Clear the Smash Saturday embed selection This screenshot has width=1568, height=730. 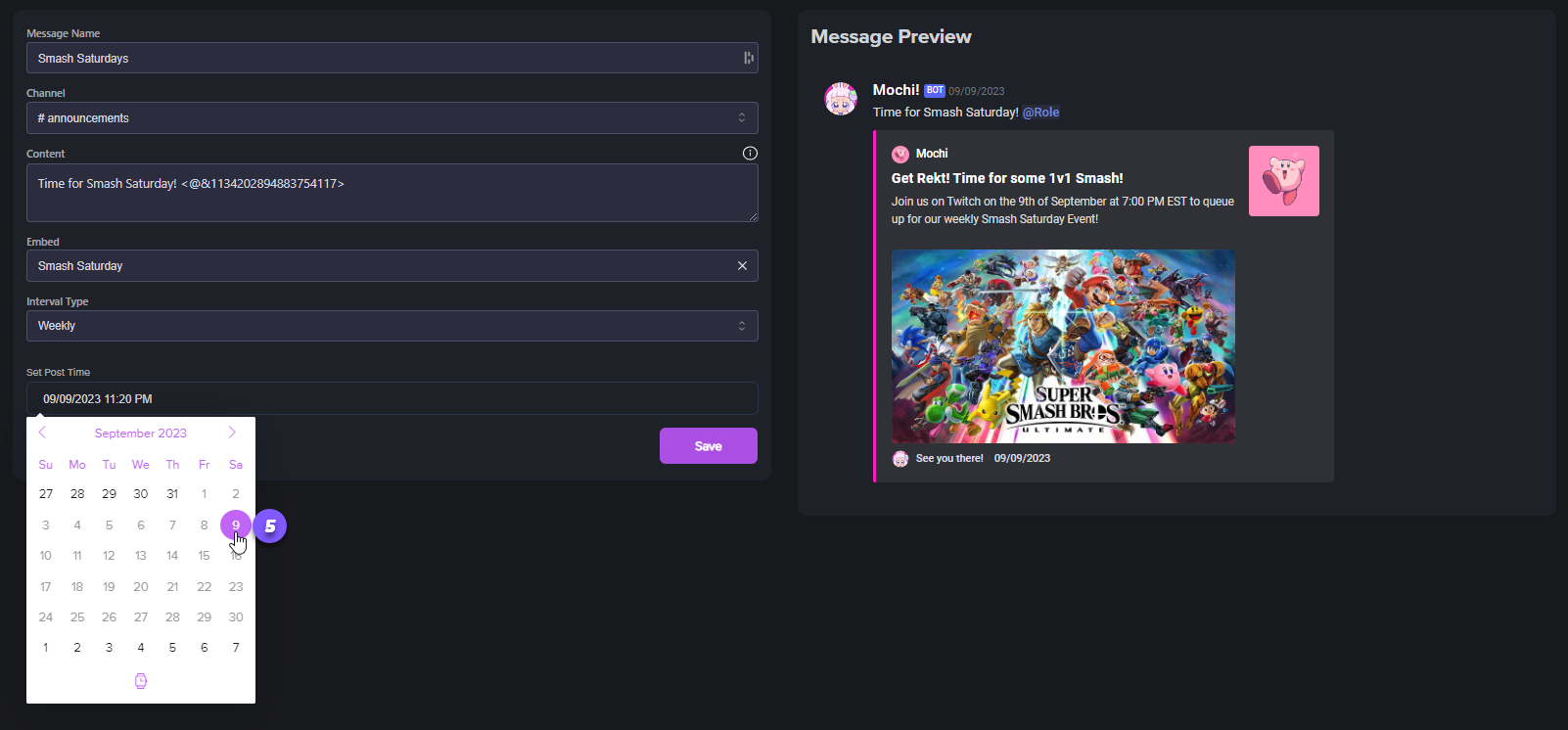point(742,266)
